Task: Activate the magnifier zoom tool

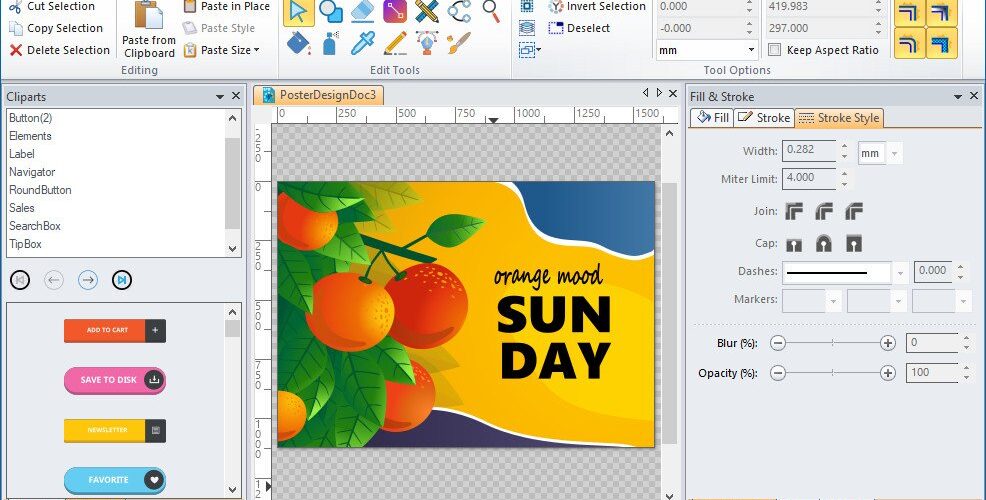Action: click(x=491, y=11)
